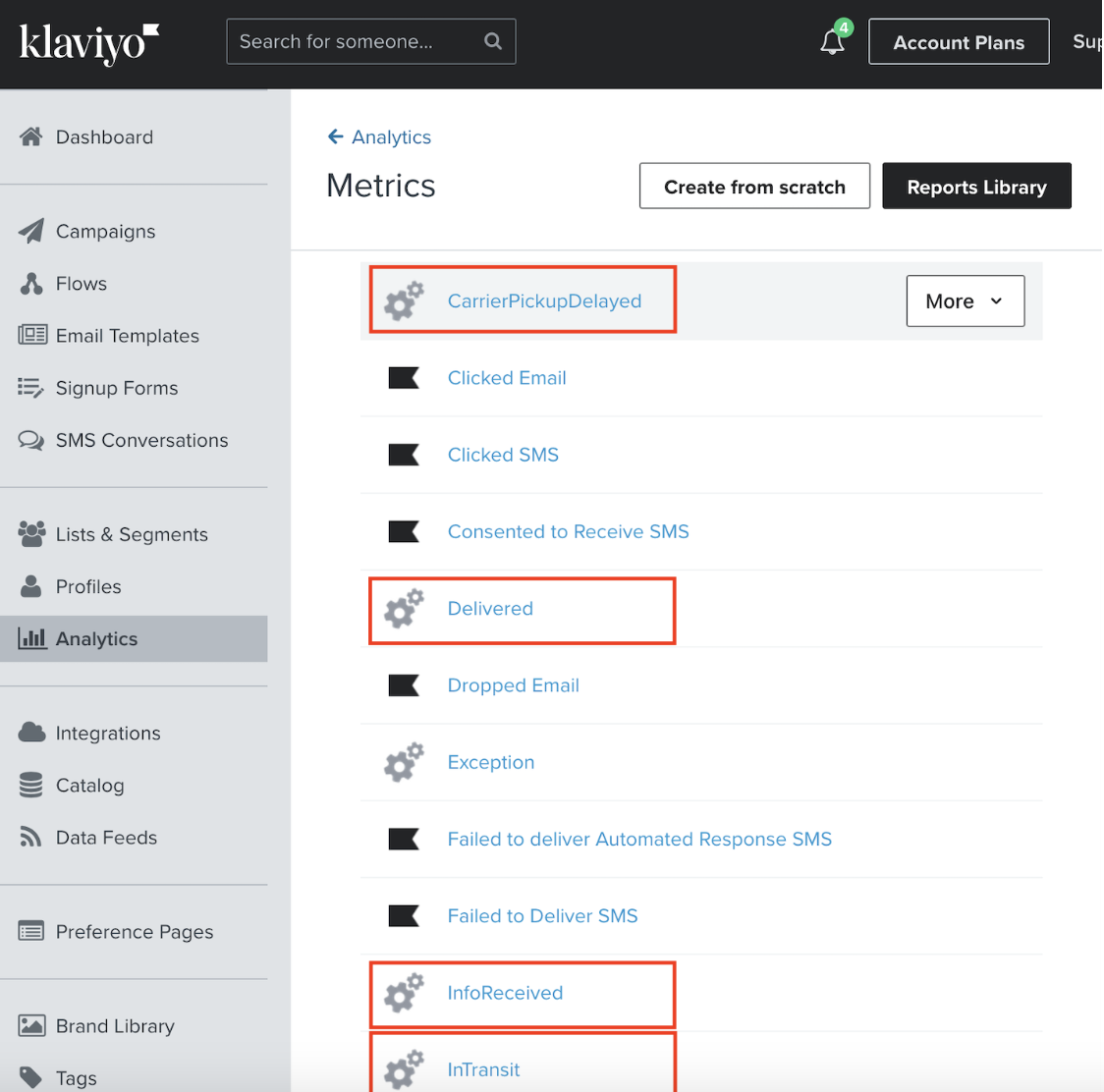Click the gear icon next to CarrierPickupDelayed

pos(404,300)
